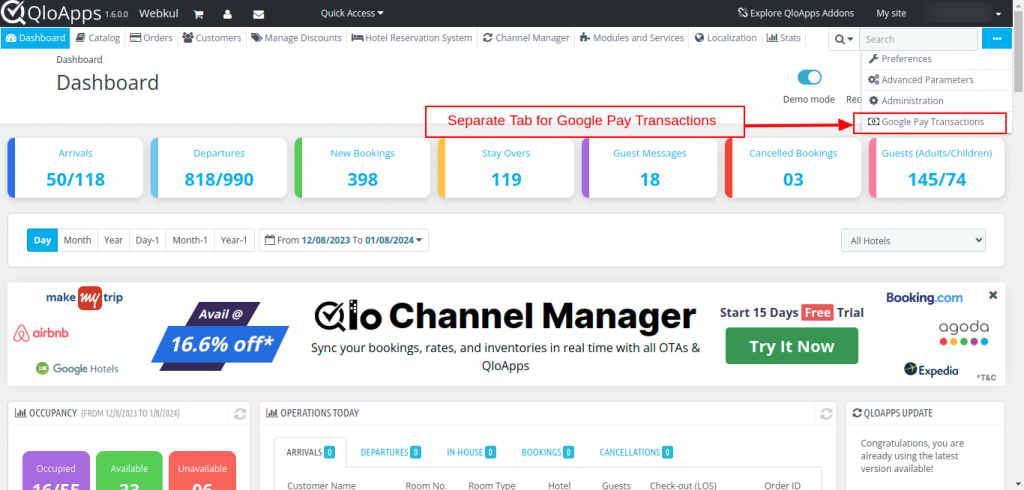Toggle the blue more-menu ellipsis button

(x=997, y=39)
